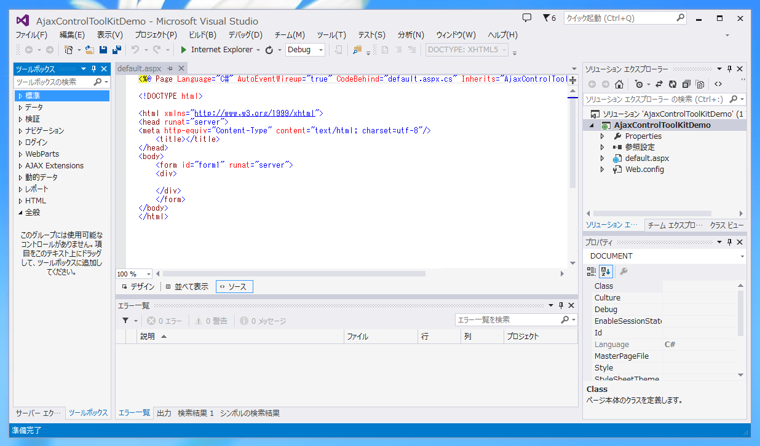Click the New Project toolbar icon
The width and height of the screenshot is (760, 446).
(x=68, y=49)
